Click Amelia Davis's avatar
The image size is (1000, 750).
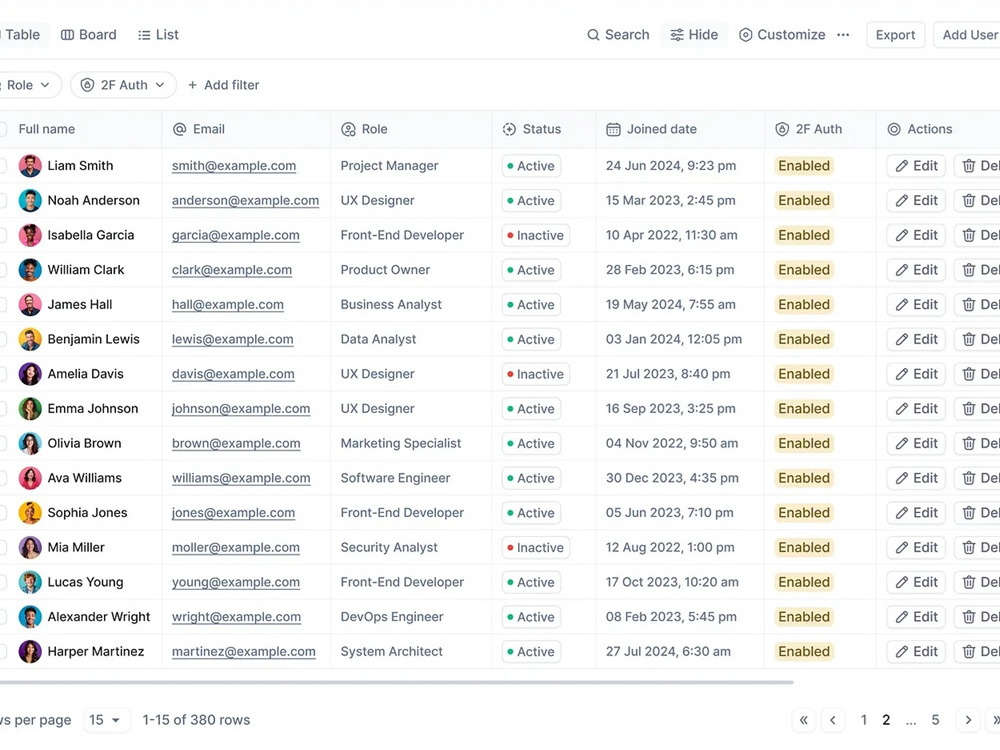click(x=30, y=374)
